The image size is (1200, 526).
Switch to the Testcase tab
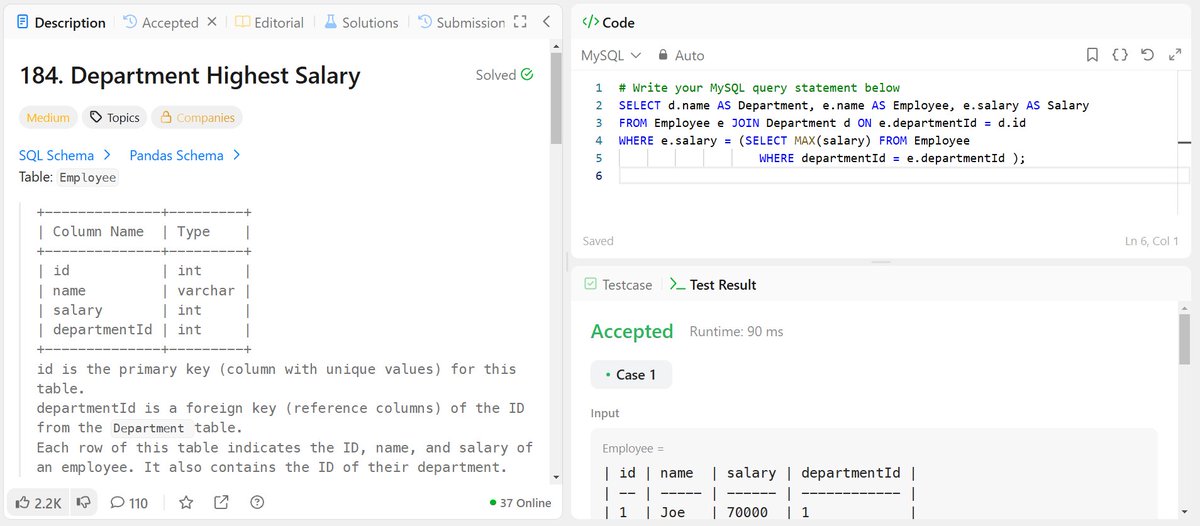point(617,285)
